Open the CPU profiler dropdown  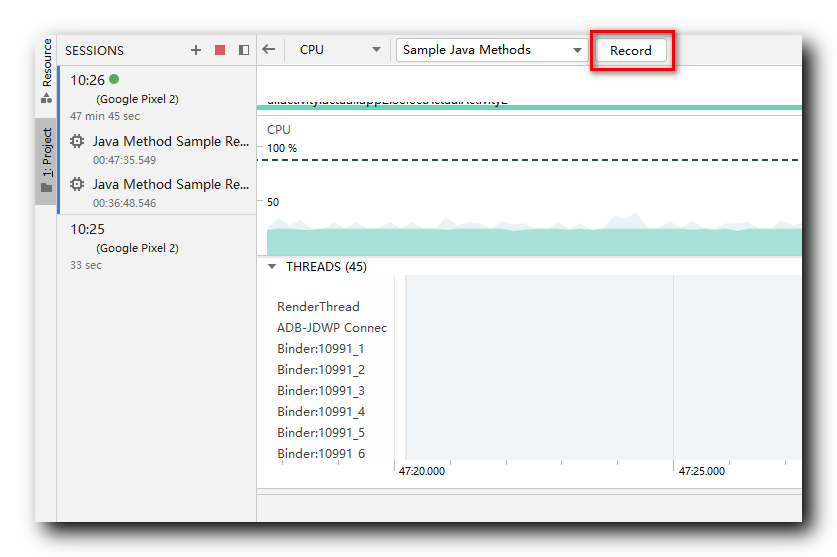point(339,50)
